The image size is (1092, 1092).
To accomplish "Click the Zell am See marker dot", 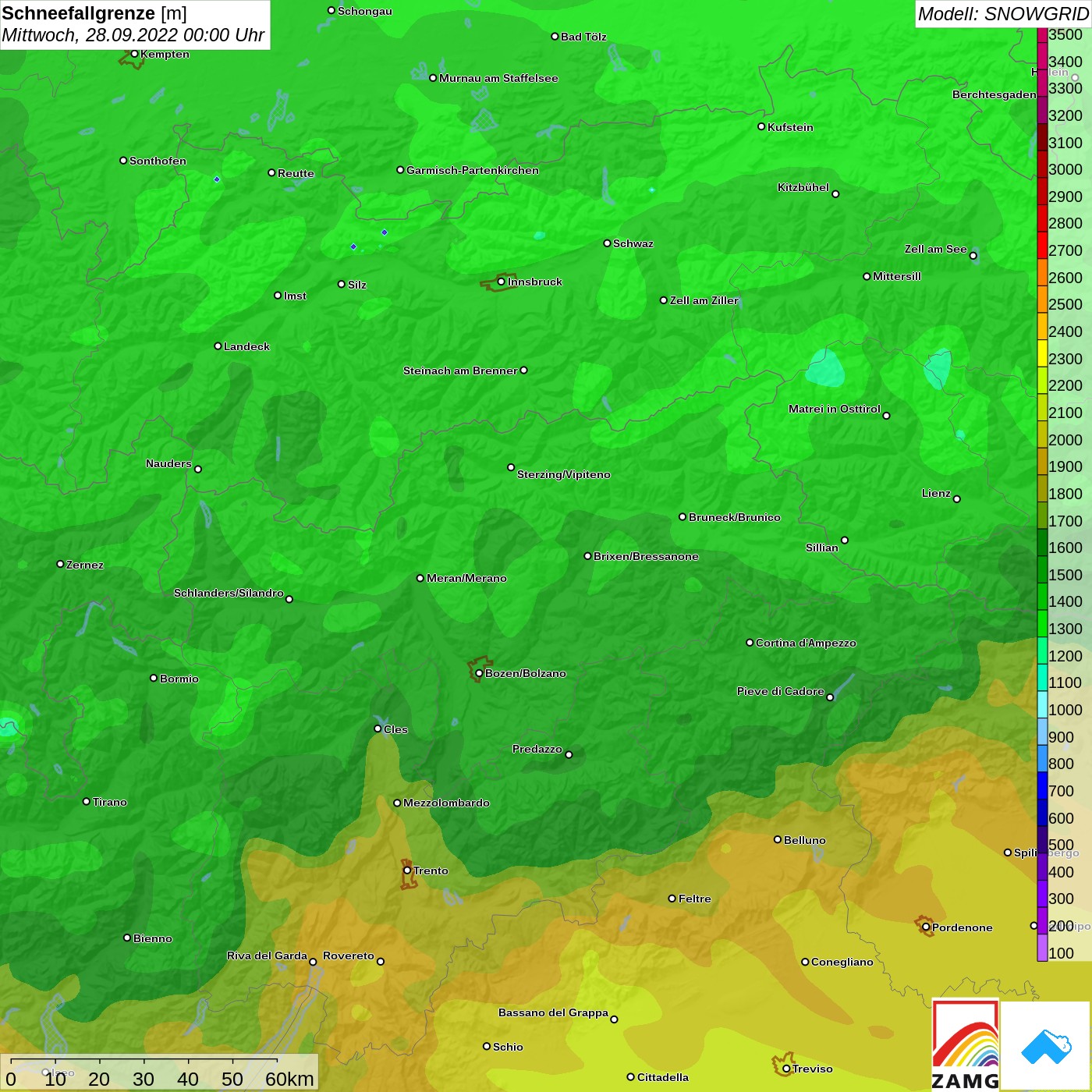I will pyautogui.click(x=973, y=256).
